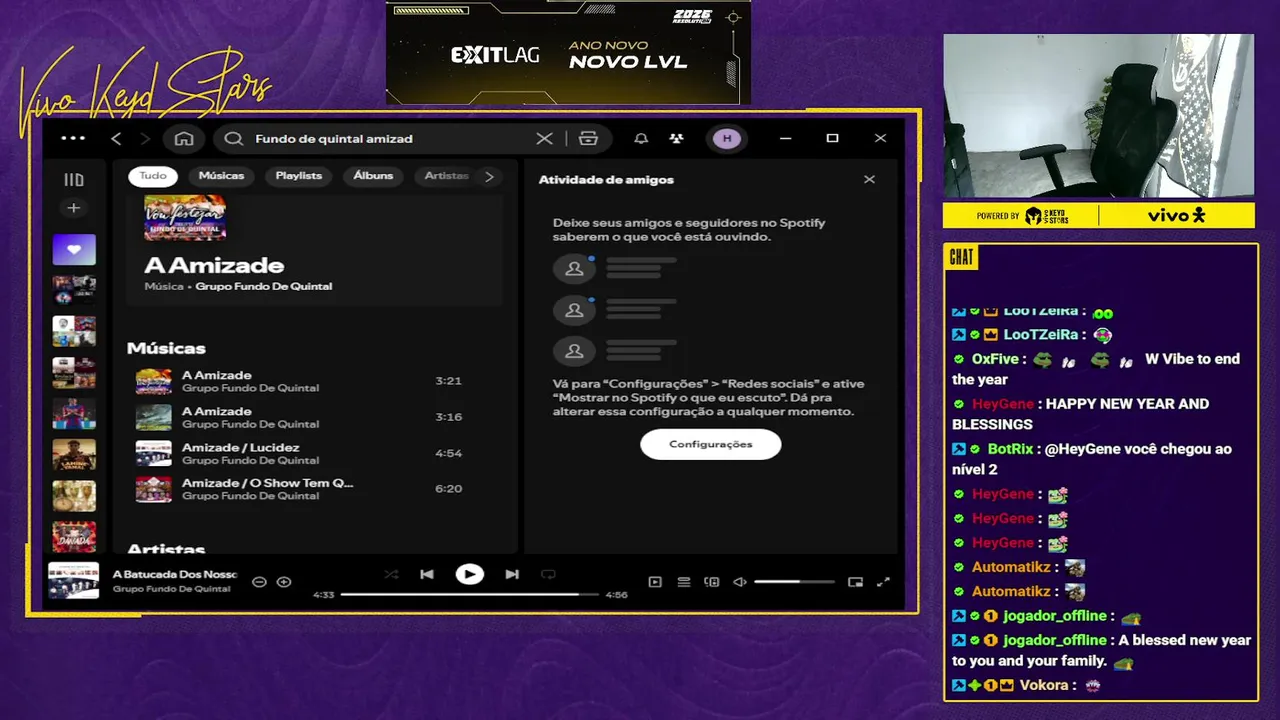Click the Configurações button
This screenshot has height=720, width=1280.
tap(711, 444)
